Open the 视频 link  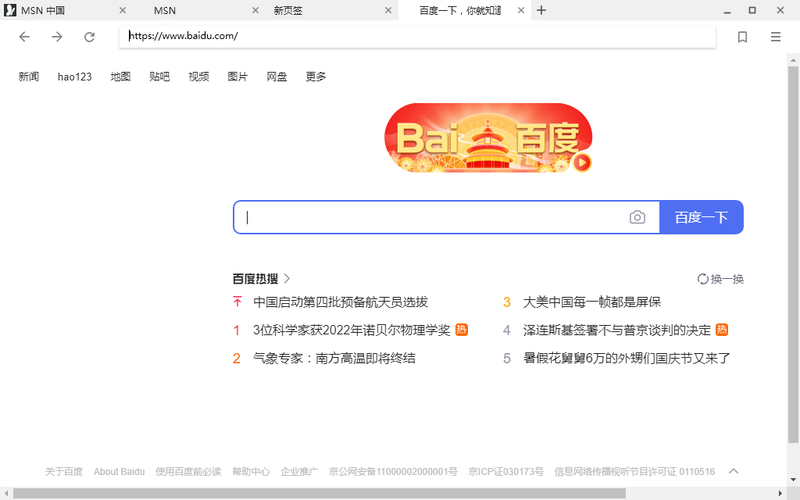[198, 77]
